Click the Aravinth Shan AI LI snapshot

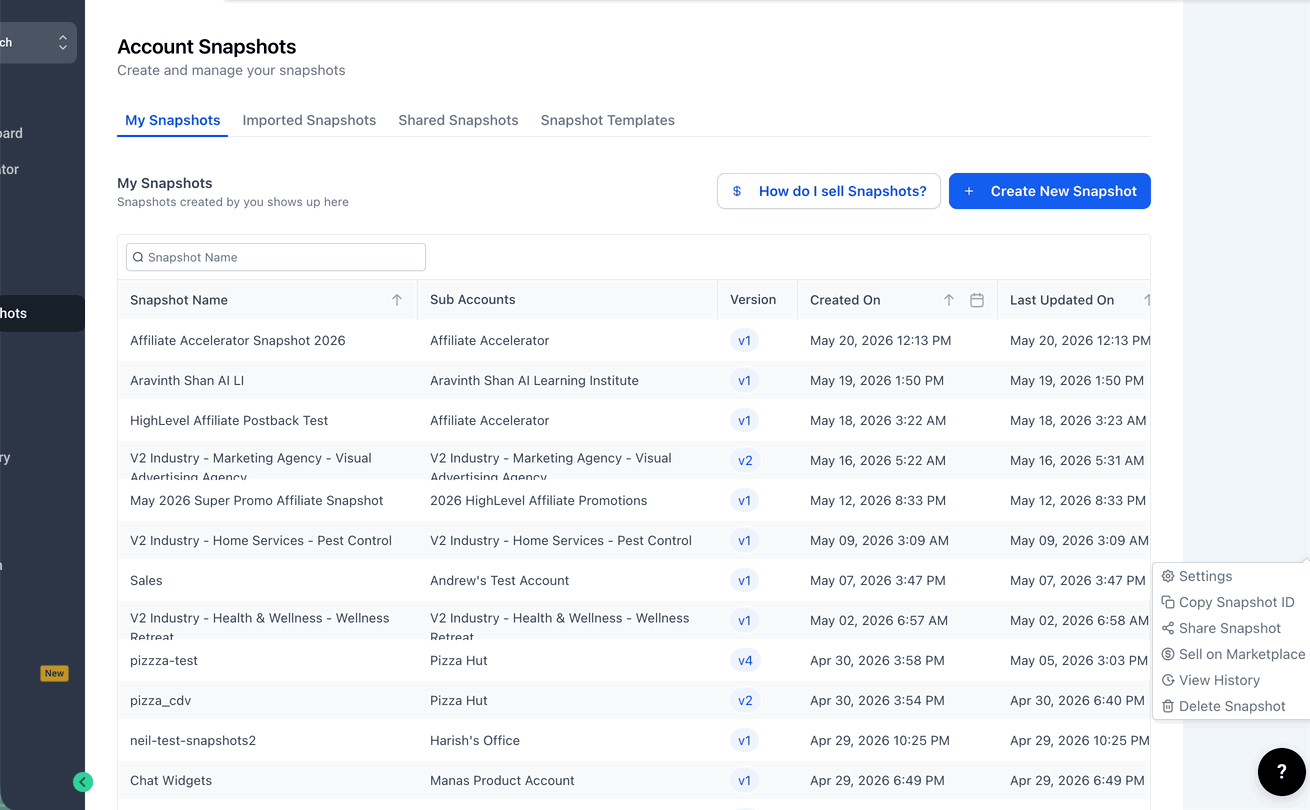(187, 380)
